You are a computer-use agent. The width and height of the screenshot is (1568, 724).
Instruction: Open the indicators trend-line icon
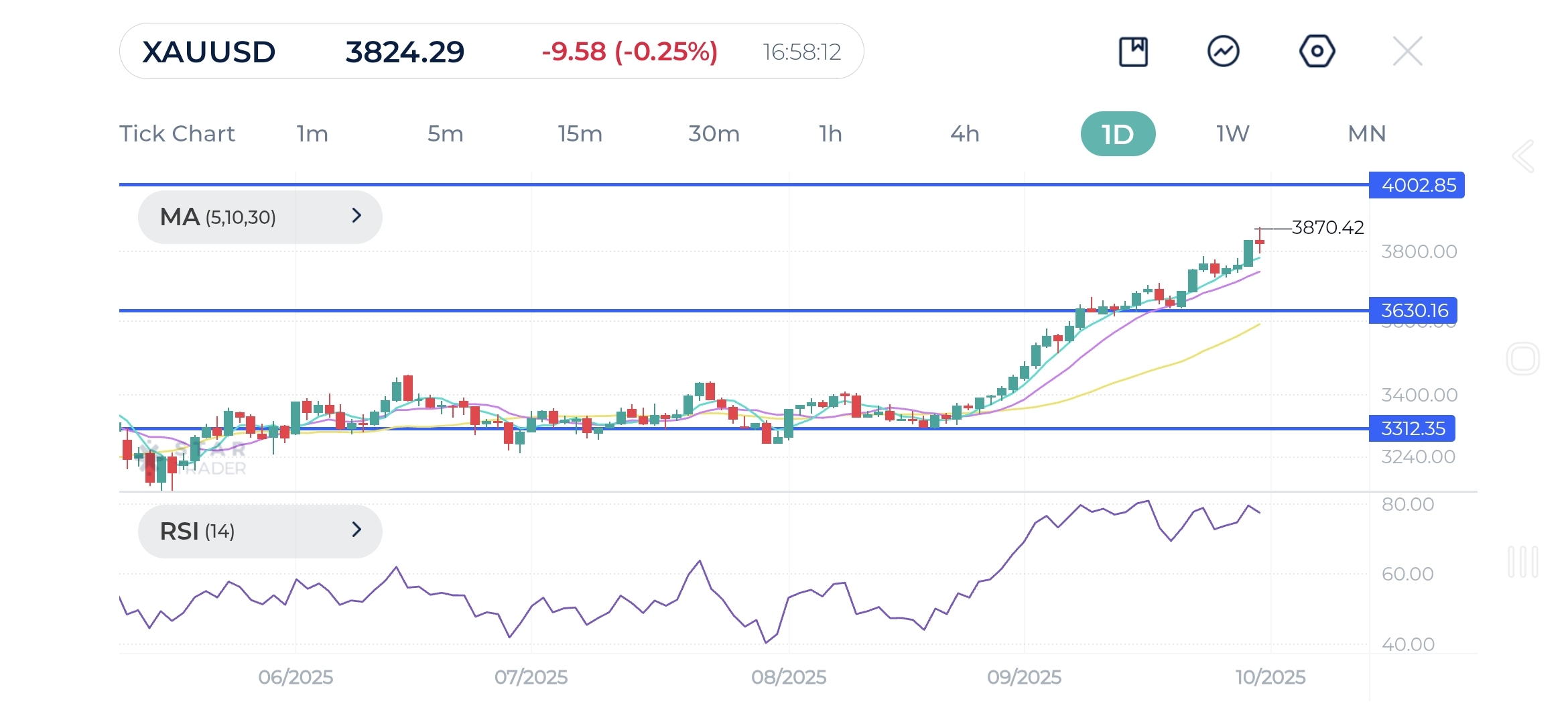coord(1223,52)
